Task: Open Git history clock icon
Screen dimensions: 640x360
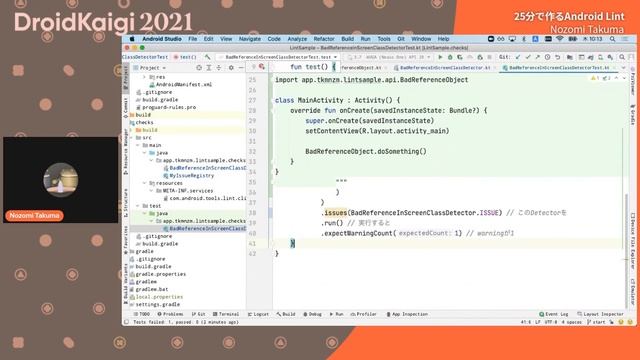Action: point(548,57)
